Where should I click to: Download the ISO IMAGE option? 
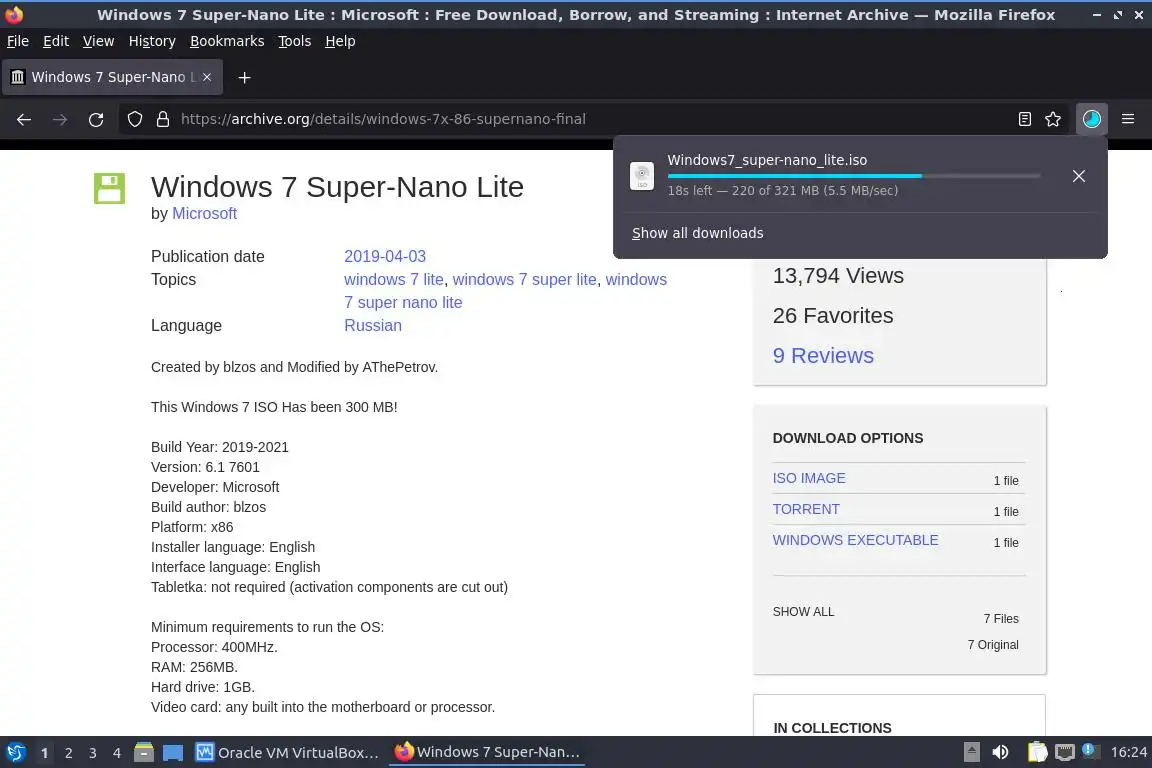pos(809,478)
